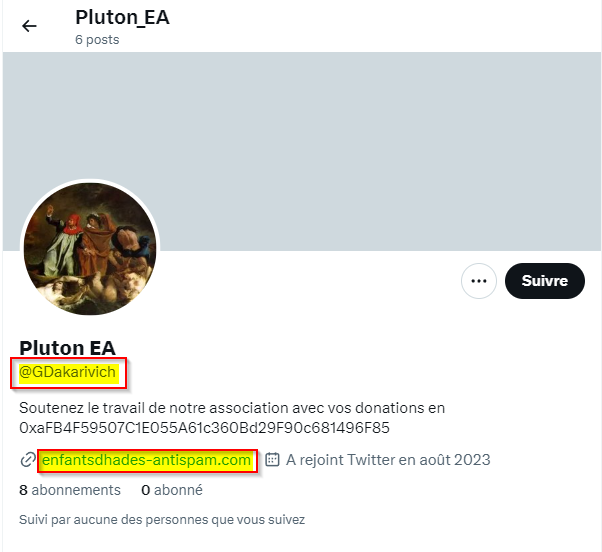
Task: Open the three-dot more options menu
Action: click(x=479, y=281)
